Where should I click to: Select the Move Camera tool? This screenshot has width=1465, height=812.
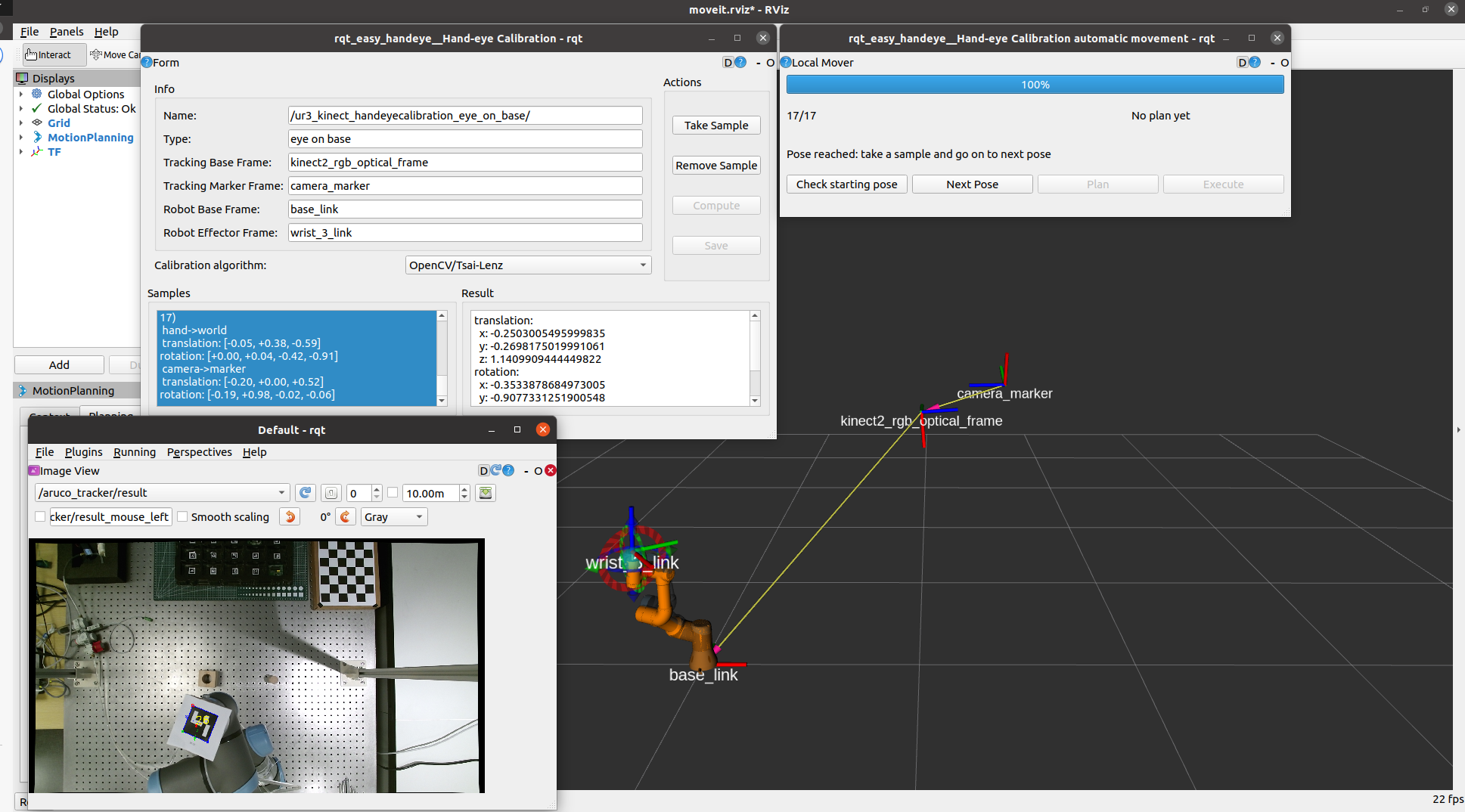click(x=115, y=54)
